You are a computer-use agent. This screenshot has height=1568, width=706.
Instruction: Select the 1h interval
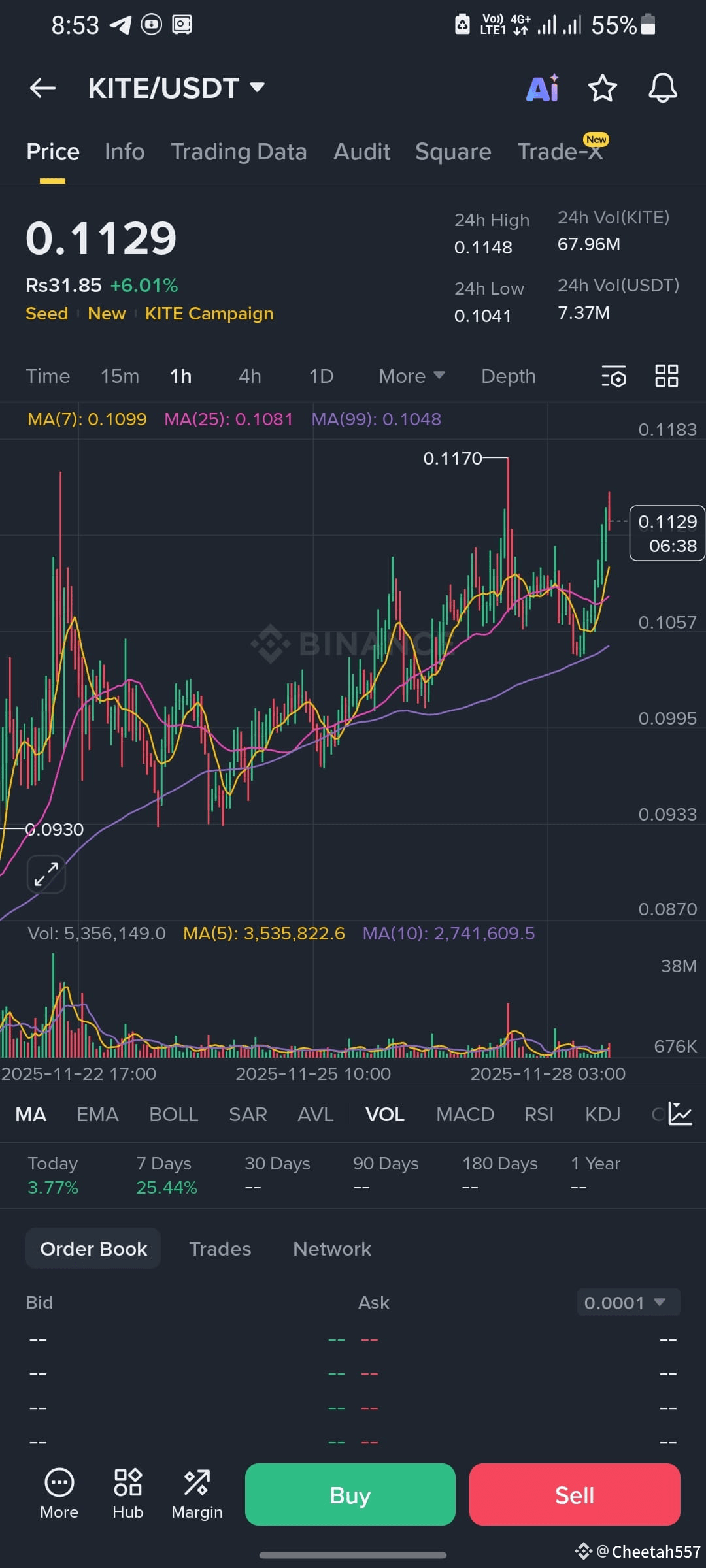[x=180, y=376]
